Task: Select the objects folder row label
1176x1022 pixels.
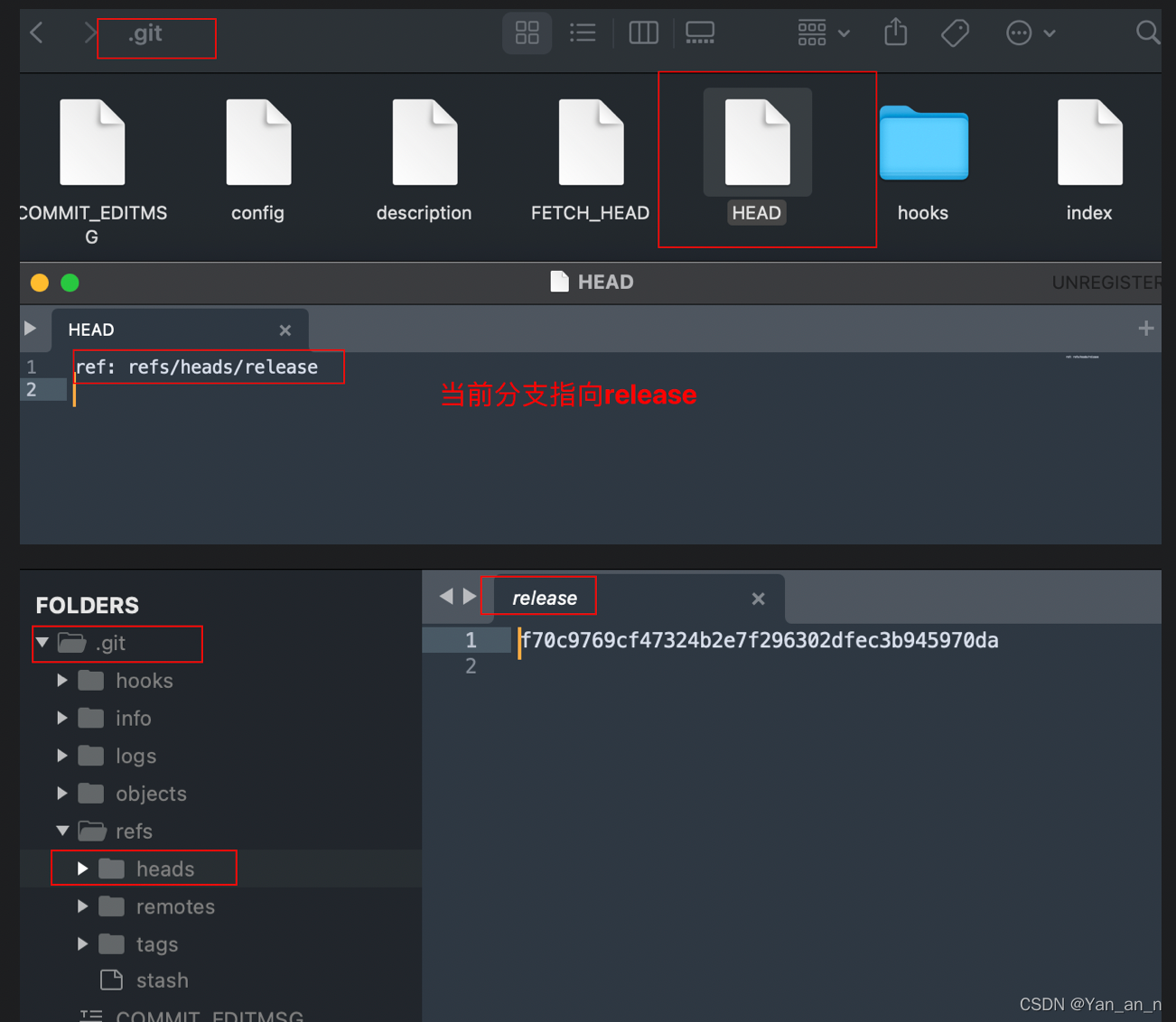Action: pos(151,794)
